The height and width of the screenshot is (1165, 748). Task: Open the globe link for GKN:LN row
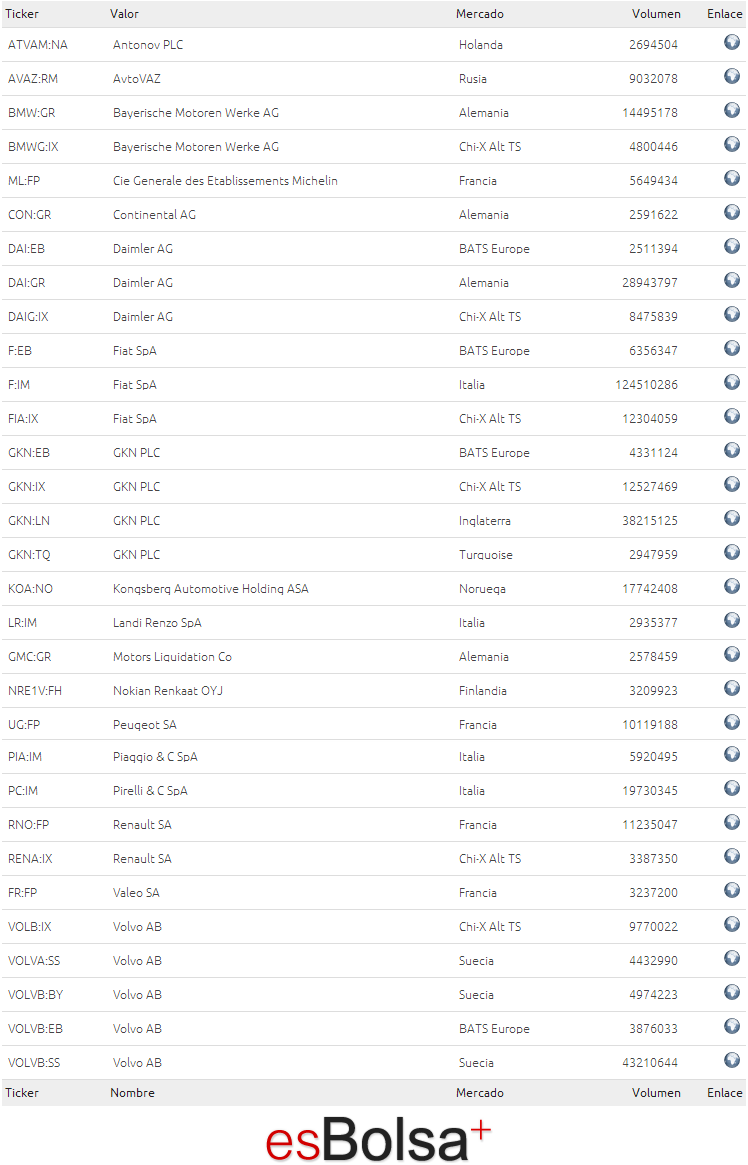(x=732, y=518)
